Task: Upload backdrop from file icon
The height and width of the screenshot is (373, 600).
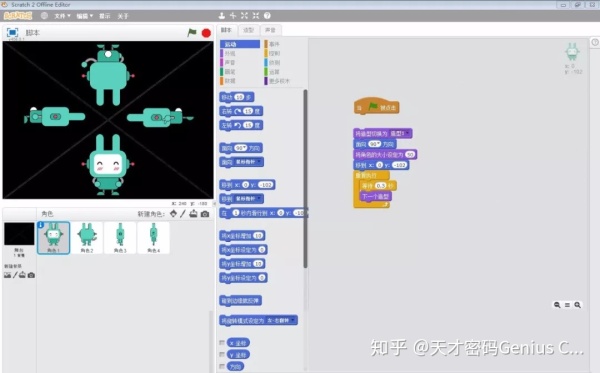Action: pyautogui.click(x=23, y=275)
